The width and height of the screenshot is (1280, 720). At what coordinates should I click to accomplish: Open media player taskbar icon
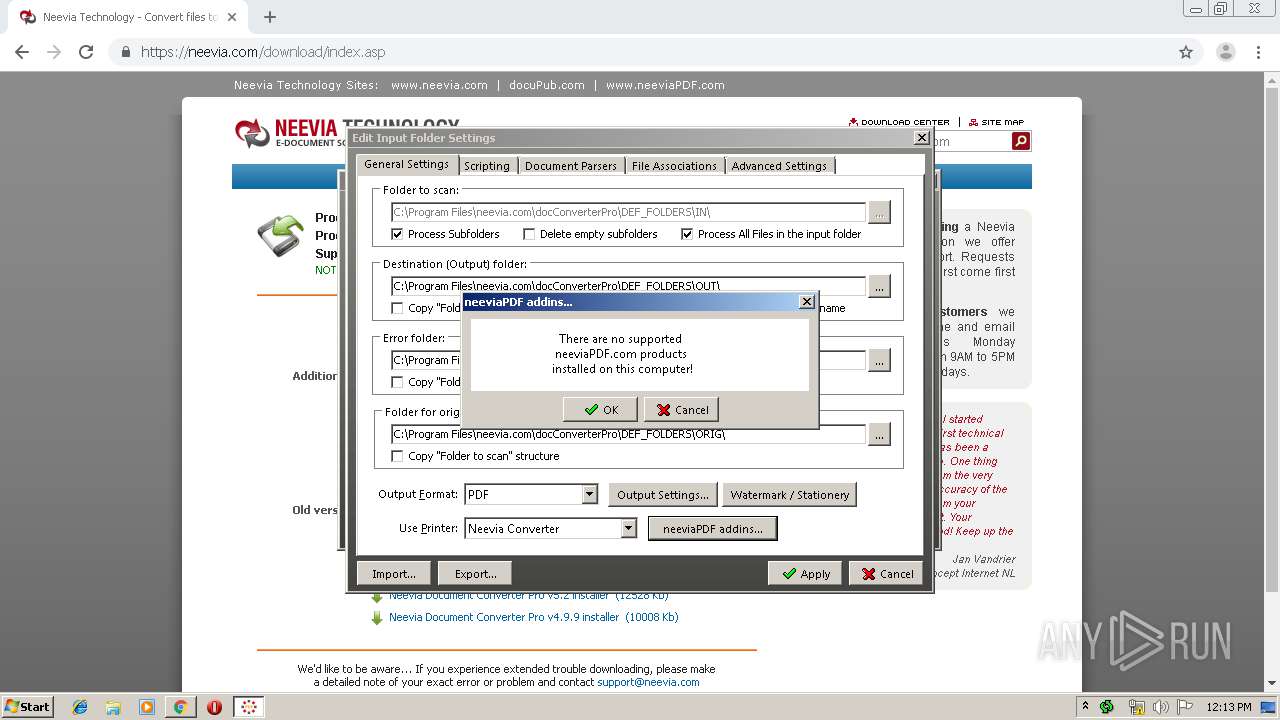tap(146, 707)
